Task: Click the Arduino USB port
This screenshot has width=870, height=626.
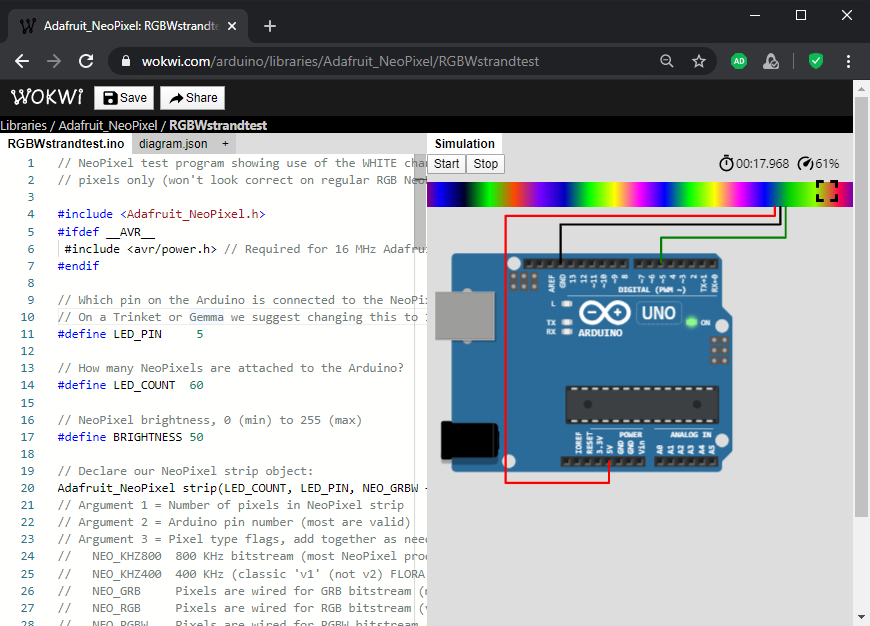Action: pyautogui.click(x=465, y=315)
